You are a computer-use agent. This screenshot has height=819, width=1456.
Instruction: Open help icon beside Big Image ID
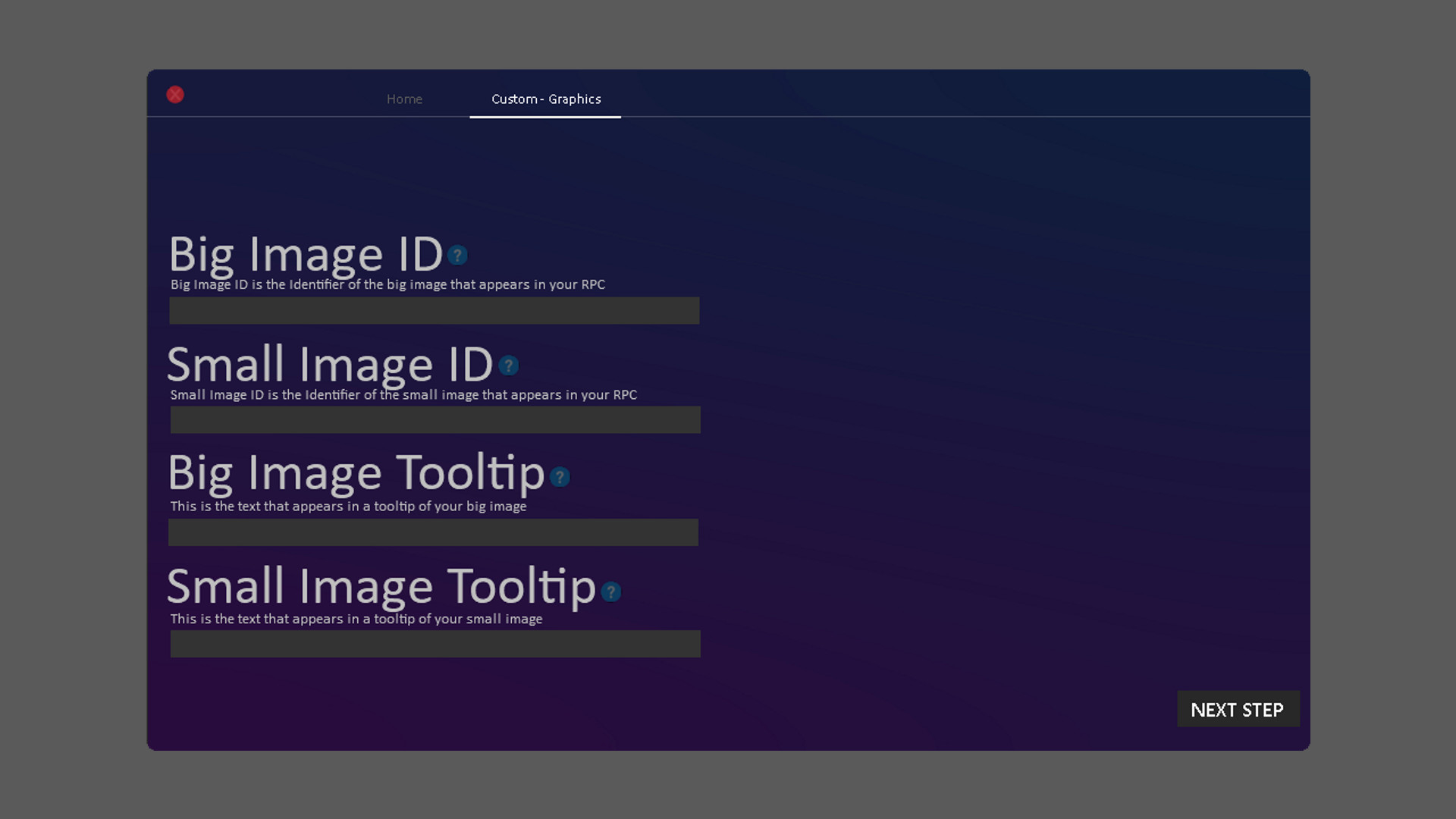coord(457,256)
